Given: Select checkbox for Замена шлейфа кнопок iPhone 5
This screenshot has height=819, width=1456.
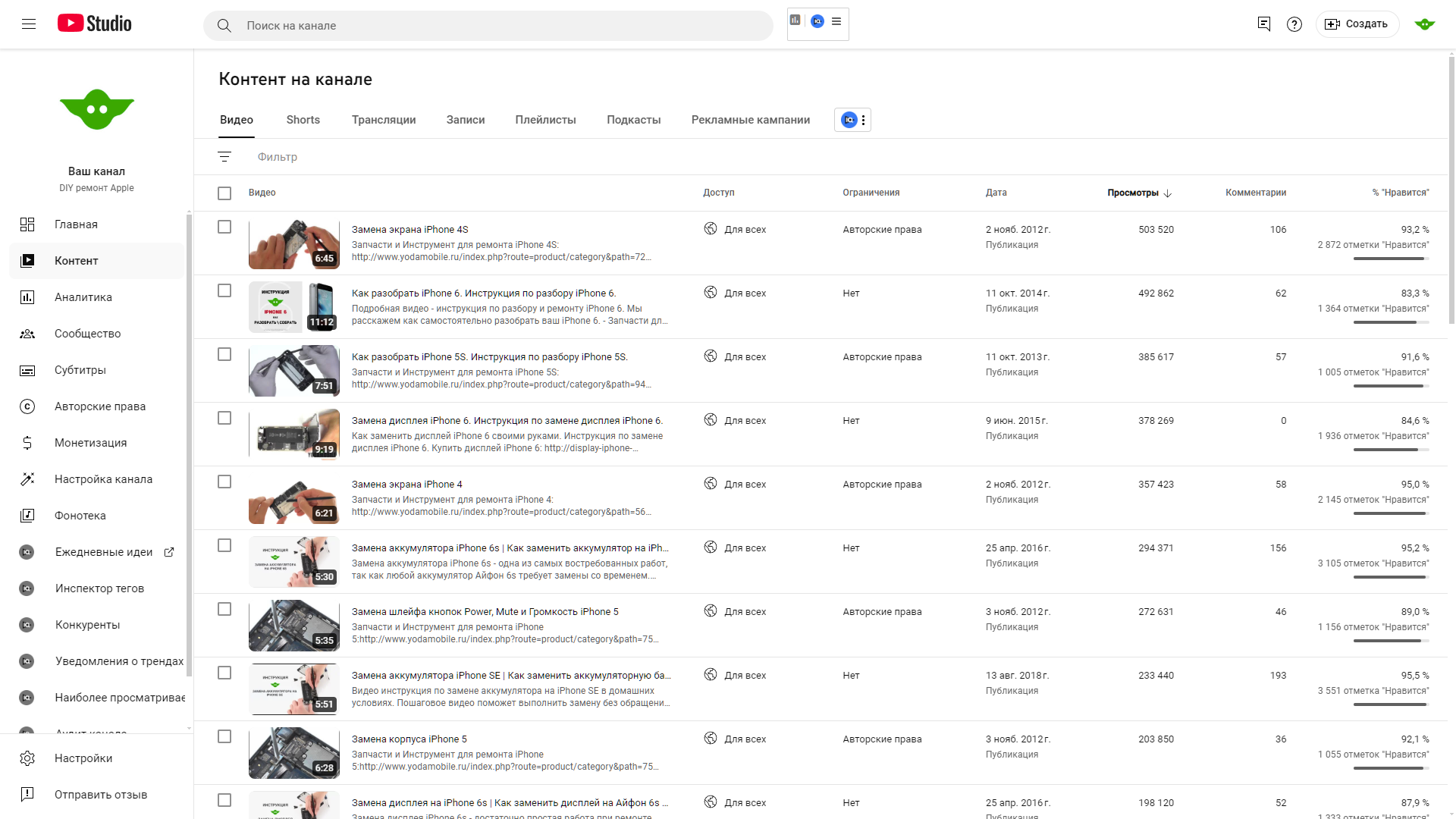Looking at the screenshot, I should (224, 609).
